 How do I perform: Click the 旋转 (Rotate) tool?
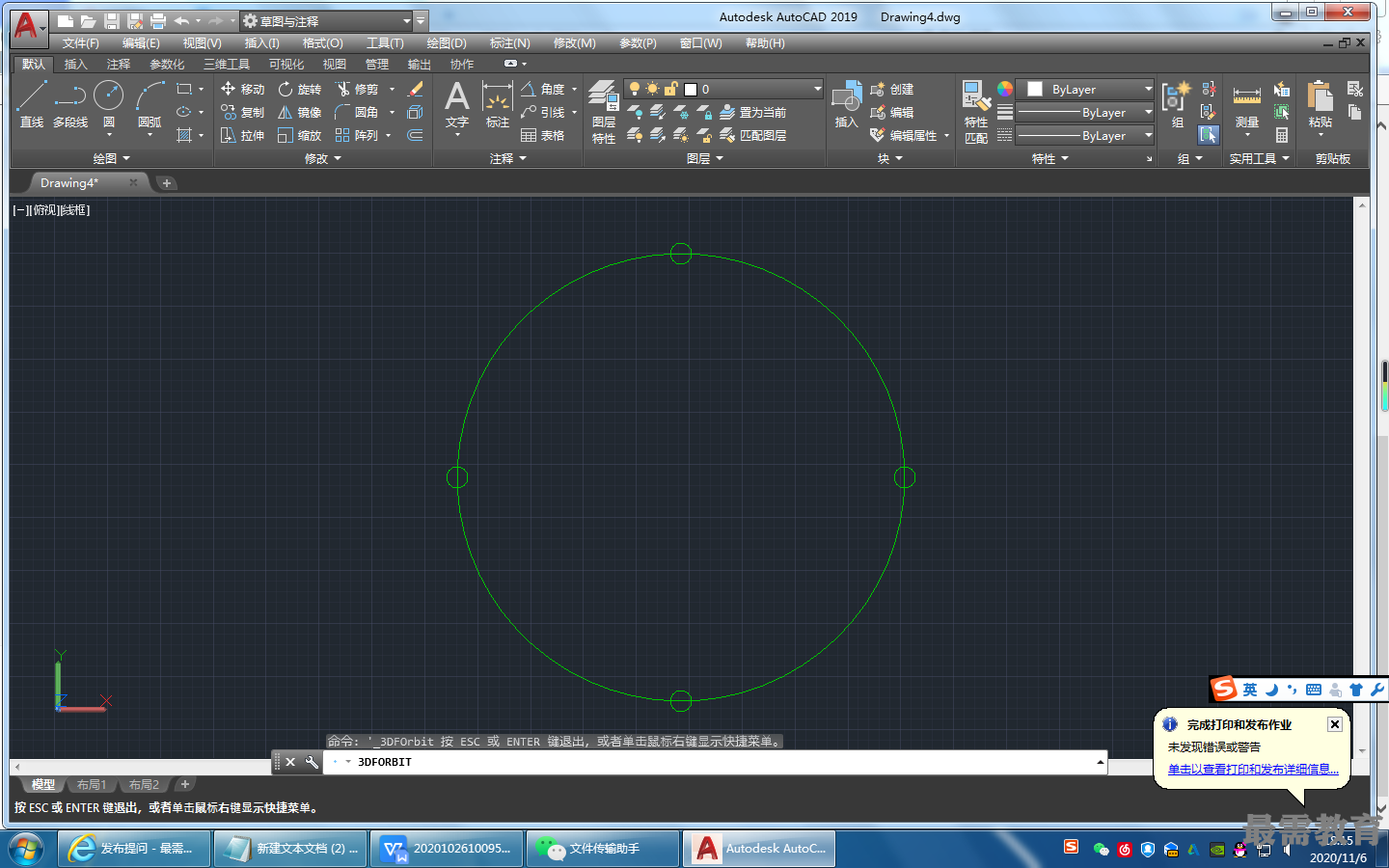tap(300, 89)
